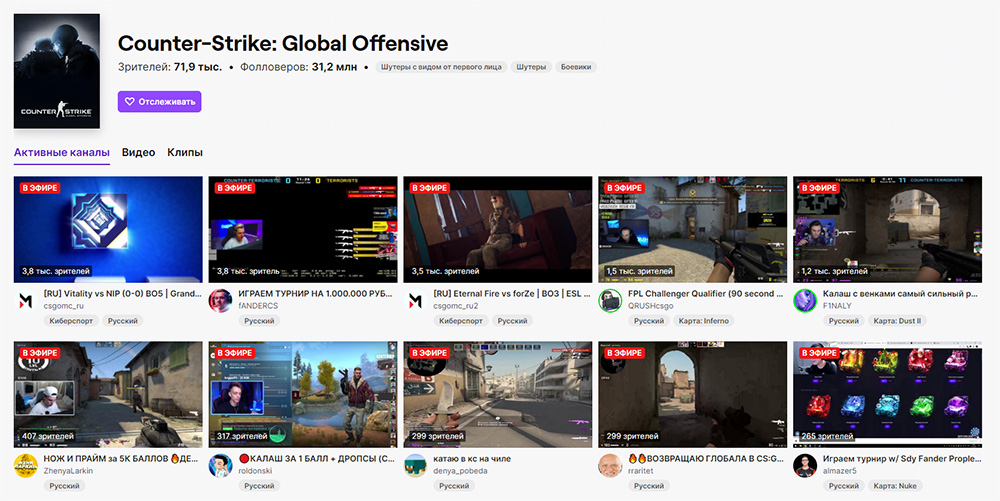Open roldonski channel avatar
This screenshot has width=1000, height=501.
220,465
